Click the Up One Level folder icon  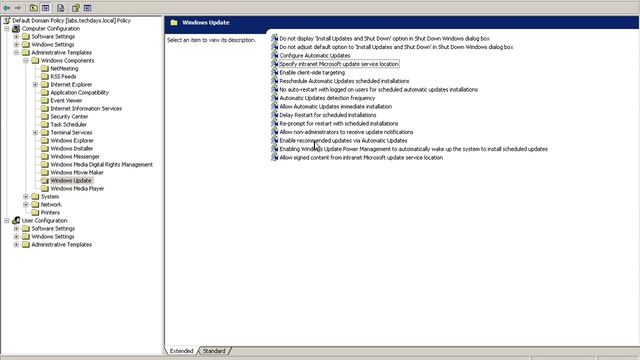(34, 8)
